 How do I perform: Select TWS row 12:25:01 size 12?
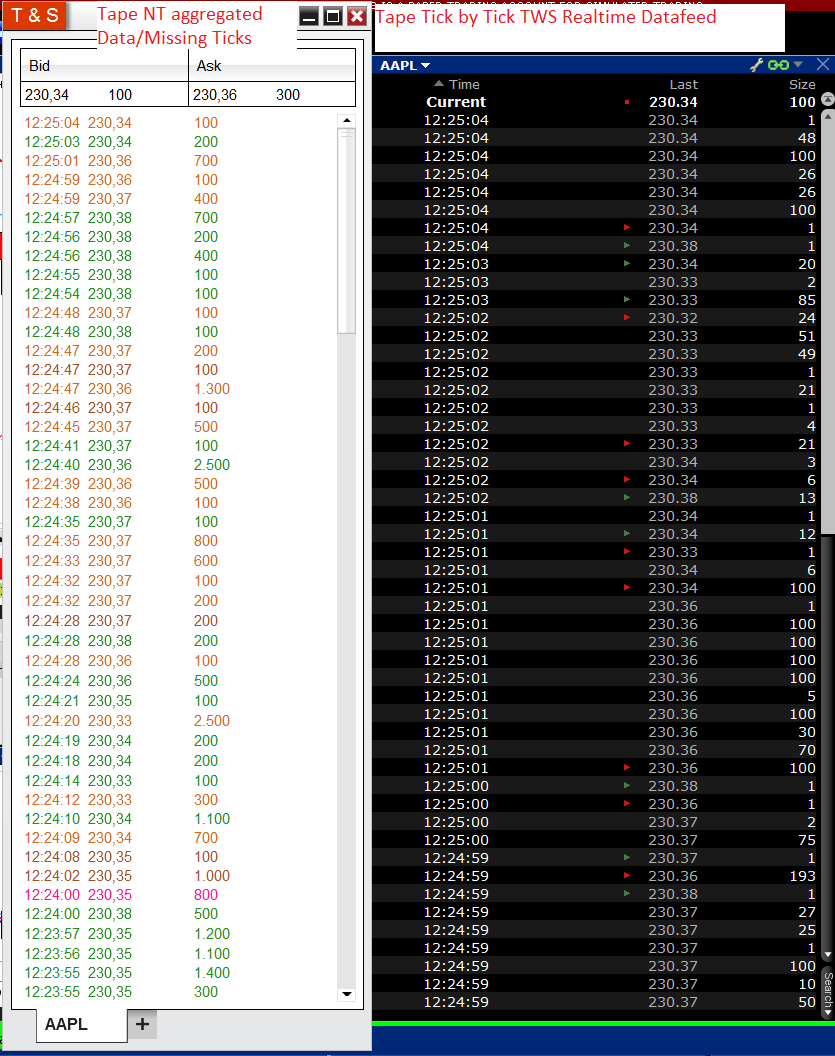(x=597, y=533)
